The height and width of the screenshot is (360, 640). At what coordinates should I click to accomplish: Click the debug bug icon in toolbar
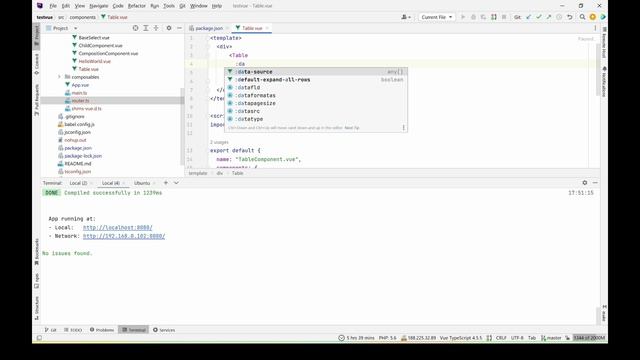tap(473, 17)
